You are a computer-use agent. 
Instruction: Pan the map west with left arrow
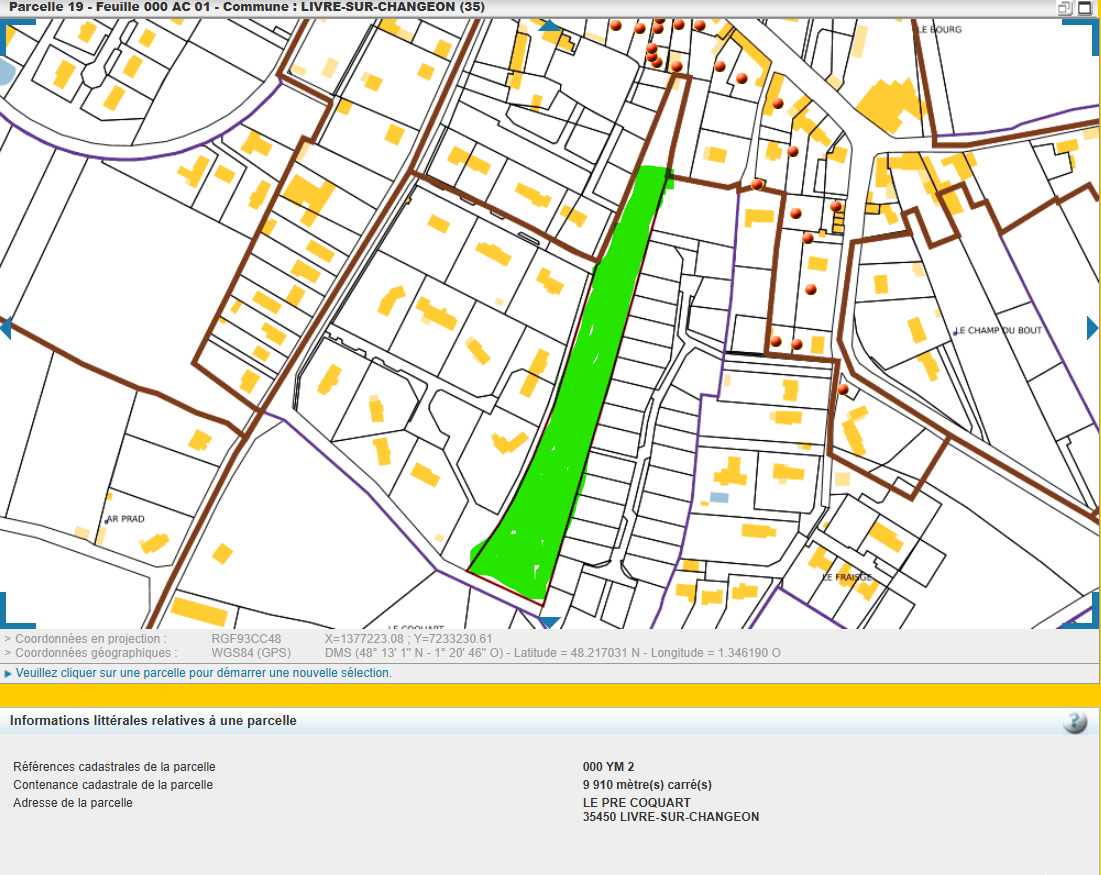6,327
